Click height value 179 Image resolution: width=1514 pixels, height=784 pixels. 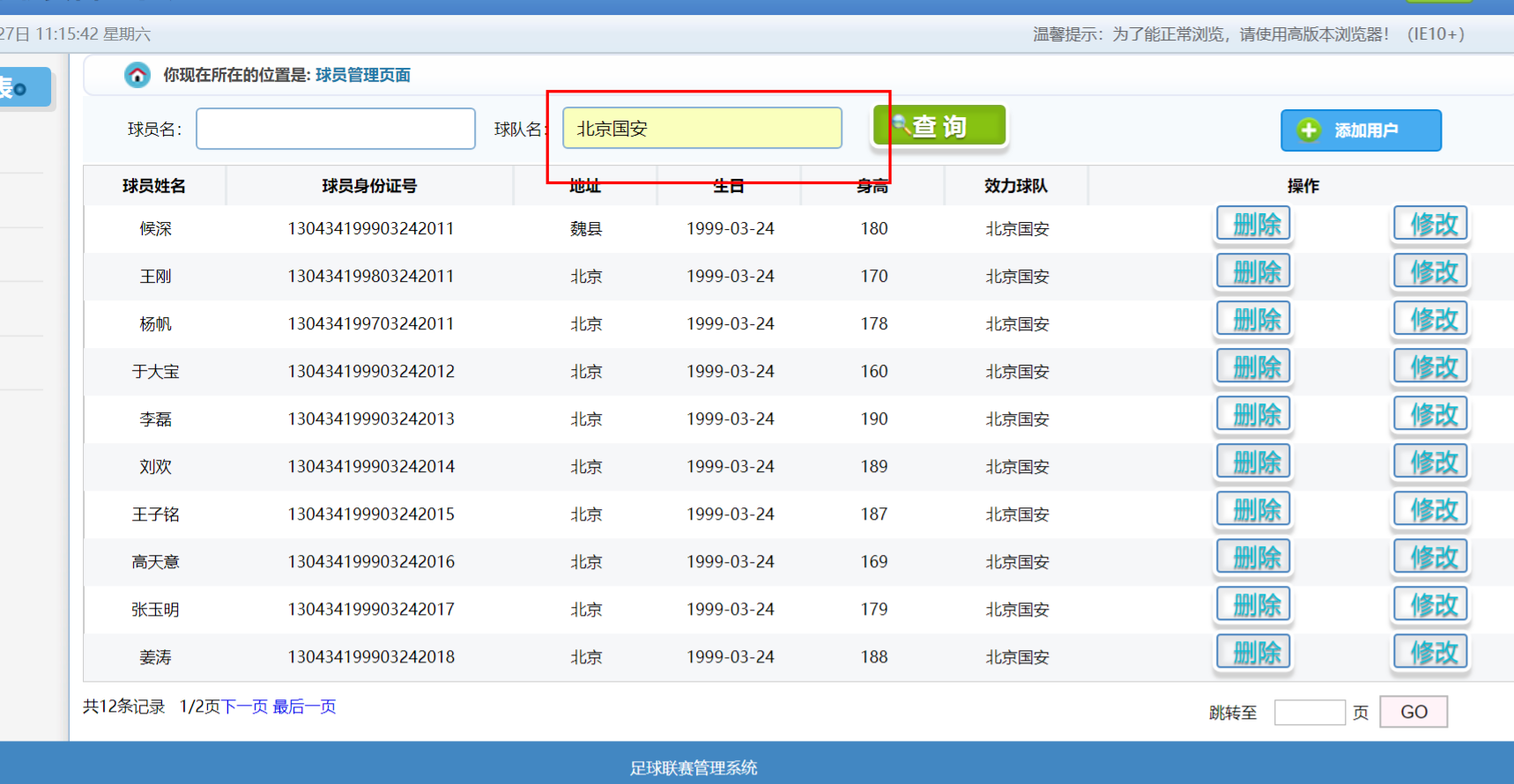point(874,610)
